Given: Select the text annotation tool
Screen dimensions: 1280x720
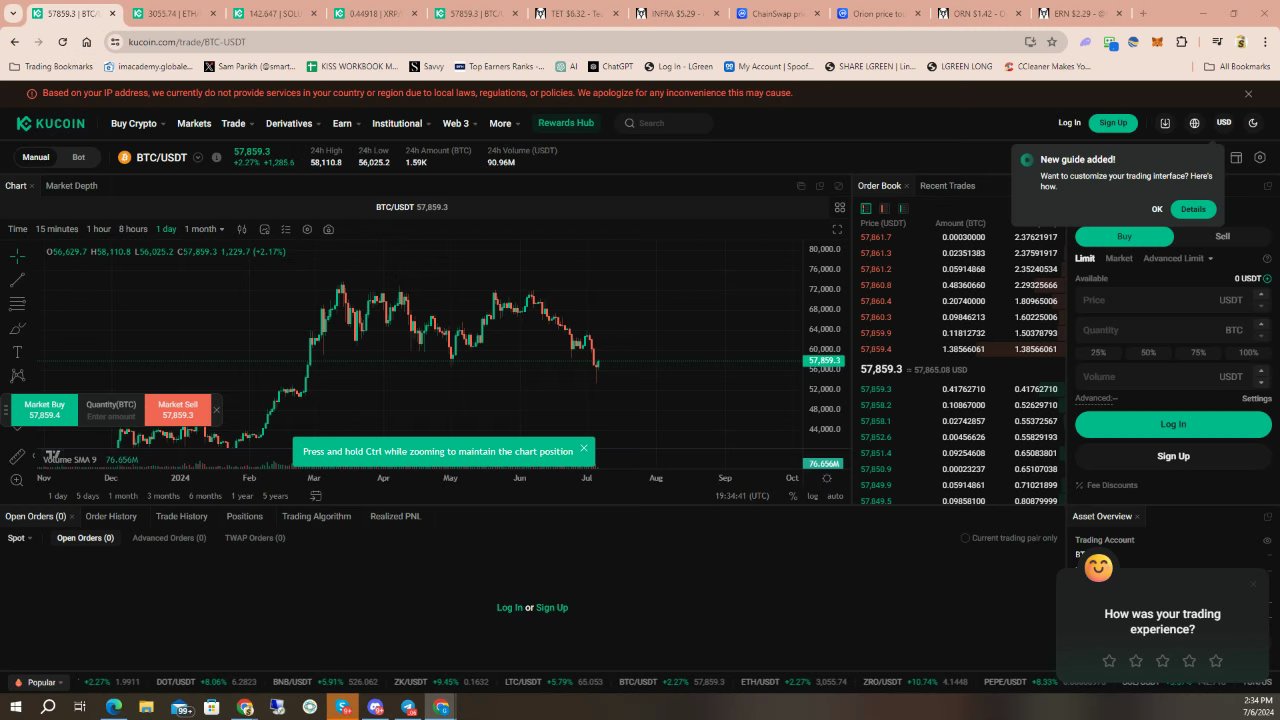Looking at the screenshot, I should 17,352.
